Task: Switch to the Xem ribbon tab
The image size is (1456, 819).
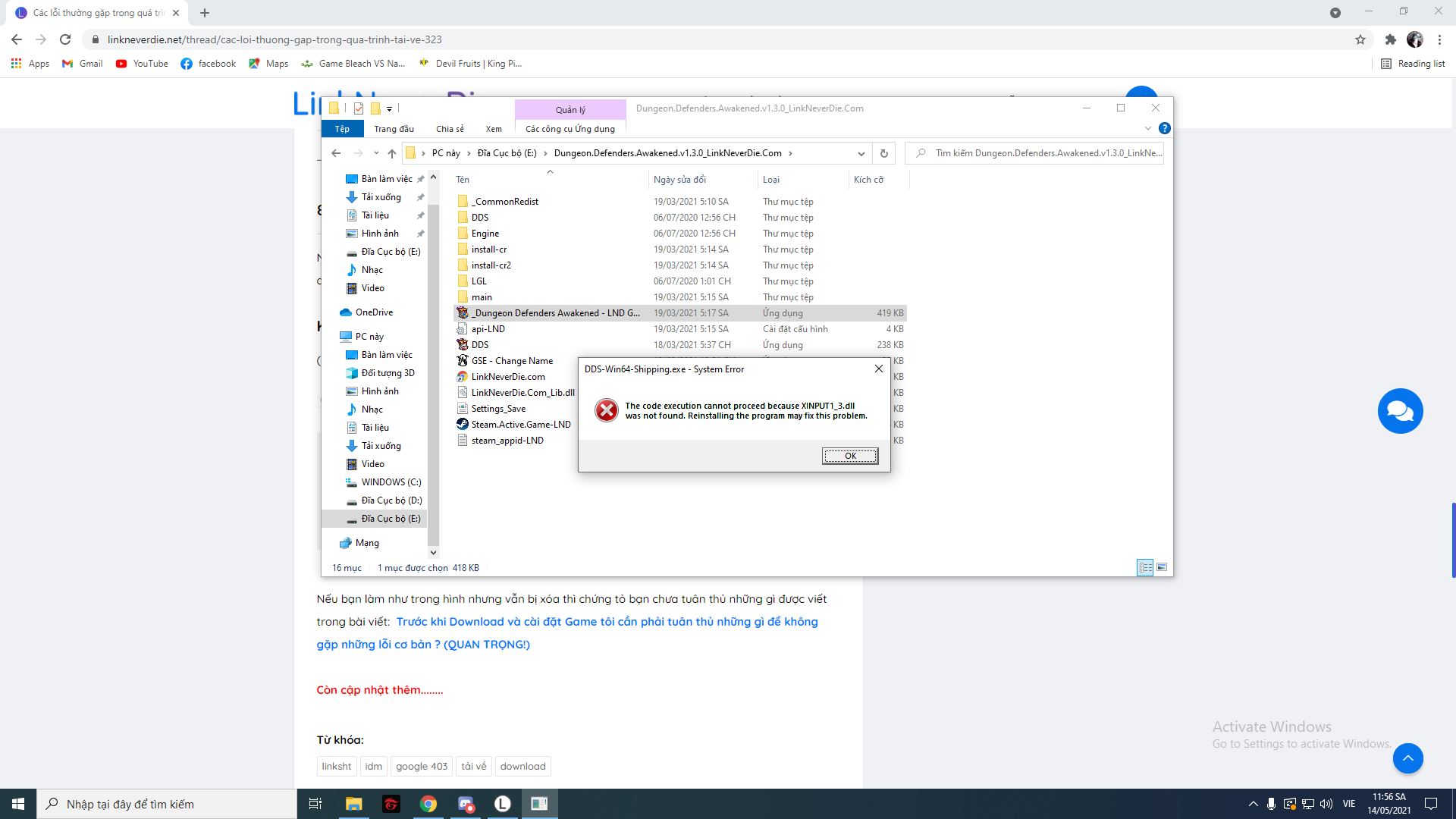Action: (x=493, y=128)
